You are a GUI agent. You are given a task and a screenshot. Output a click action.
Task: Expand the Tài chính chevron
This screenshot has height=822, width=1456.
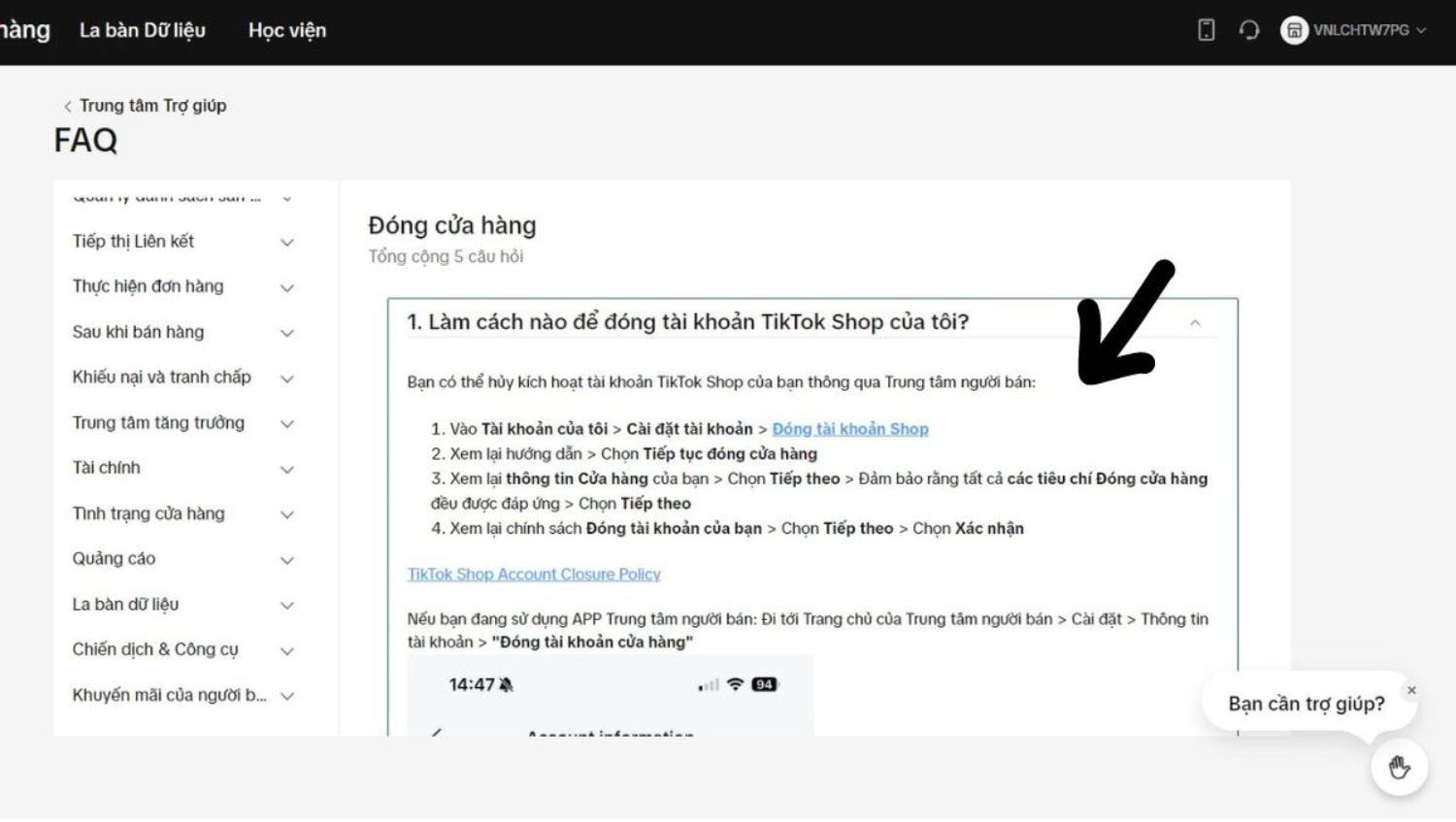tap(287, 469)
